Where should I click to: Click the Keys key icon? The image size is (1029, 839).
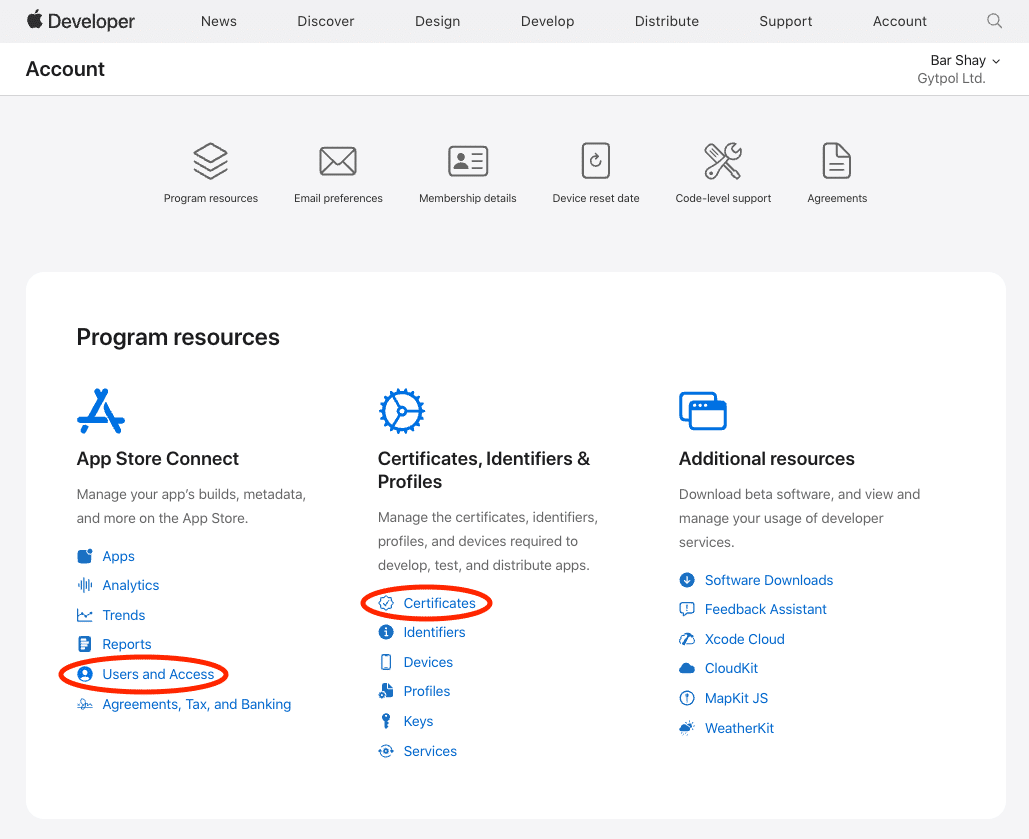[x=386, y=721]
